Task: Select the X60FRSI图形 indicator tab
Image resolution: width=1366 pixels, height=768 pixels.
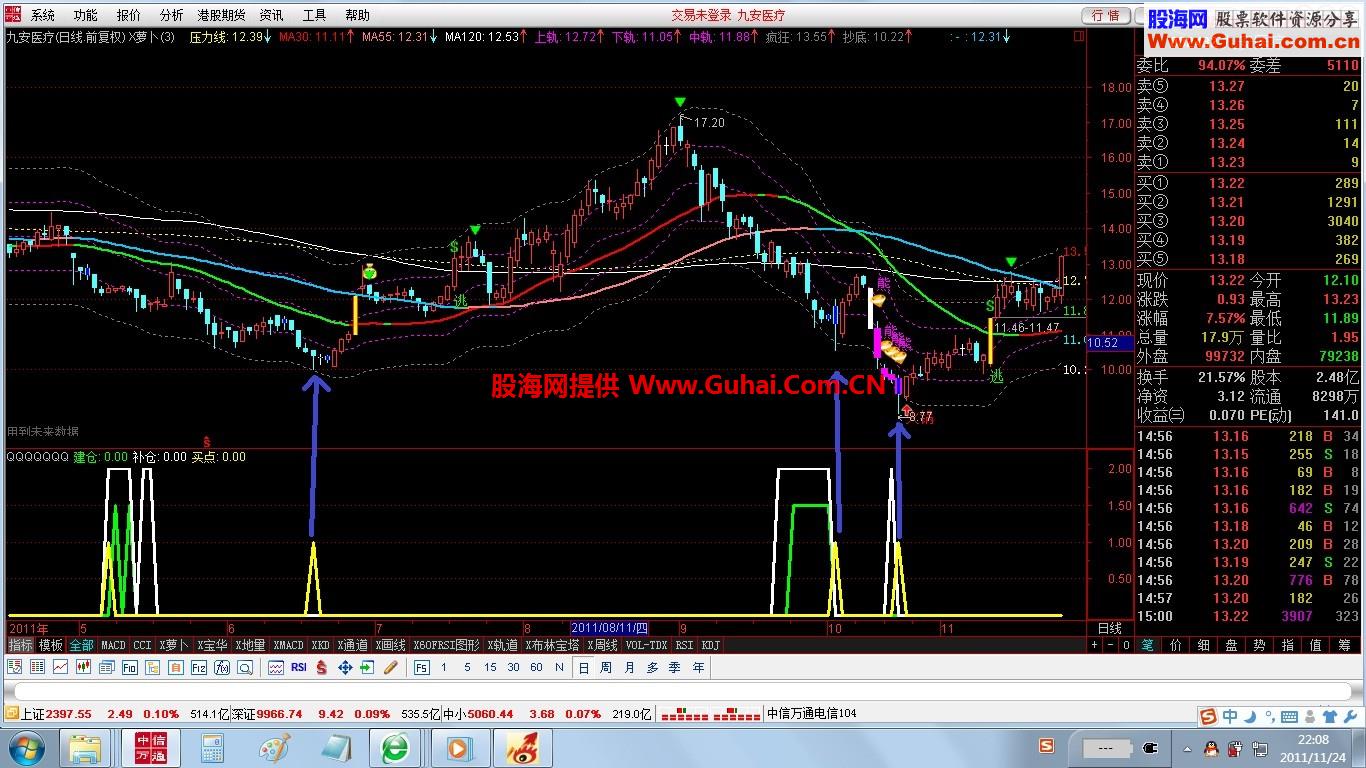Action: tap(446, 645)
